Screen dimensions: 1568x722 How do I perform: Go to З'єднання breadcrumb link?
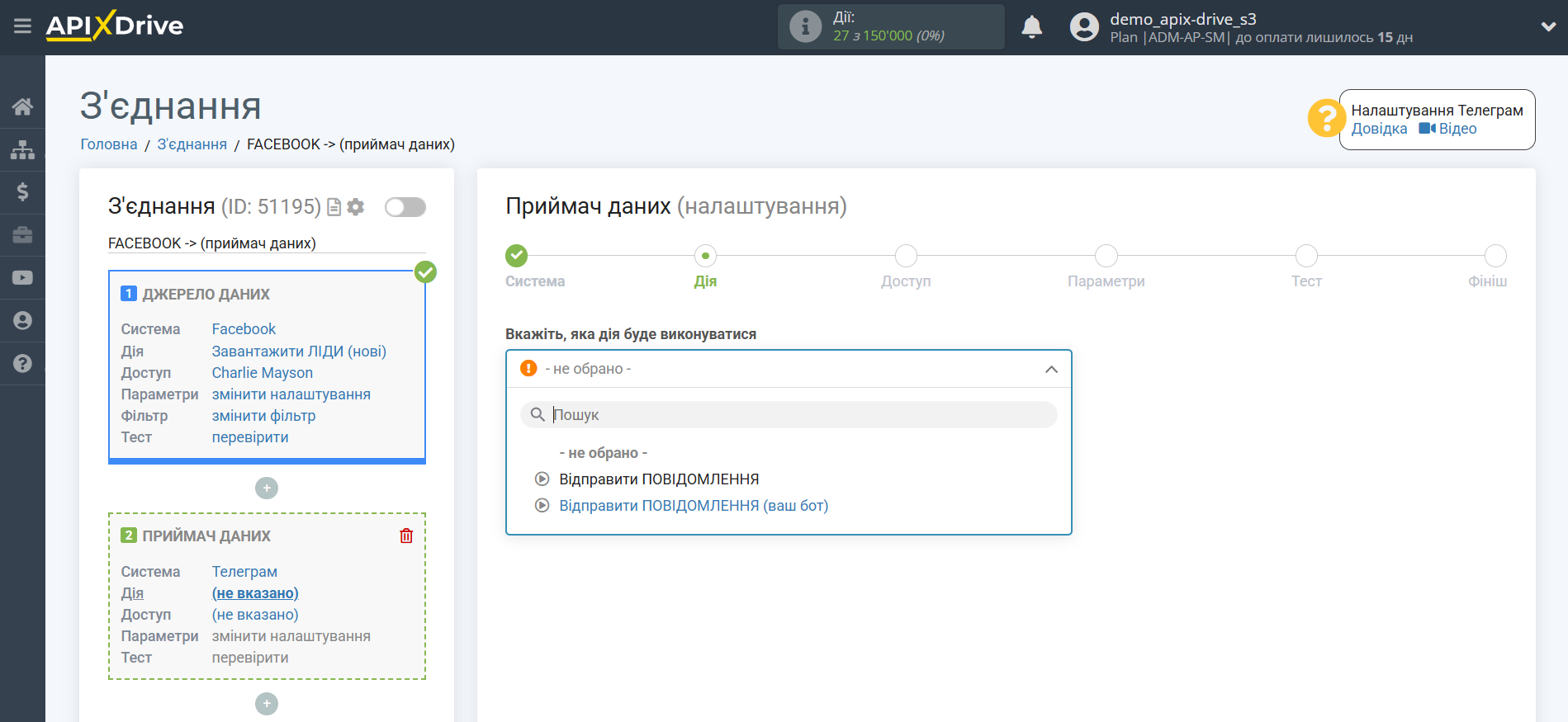[192, 144]
